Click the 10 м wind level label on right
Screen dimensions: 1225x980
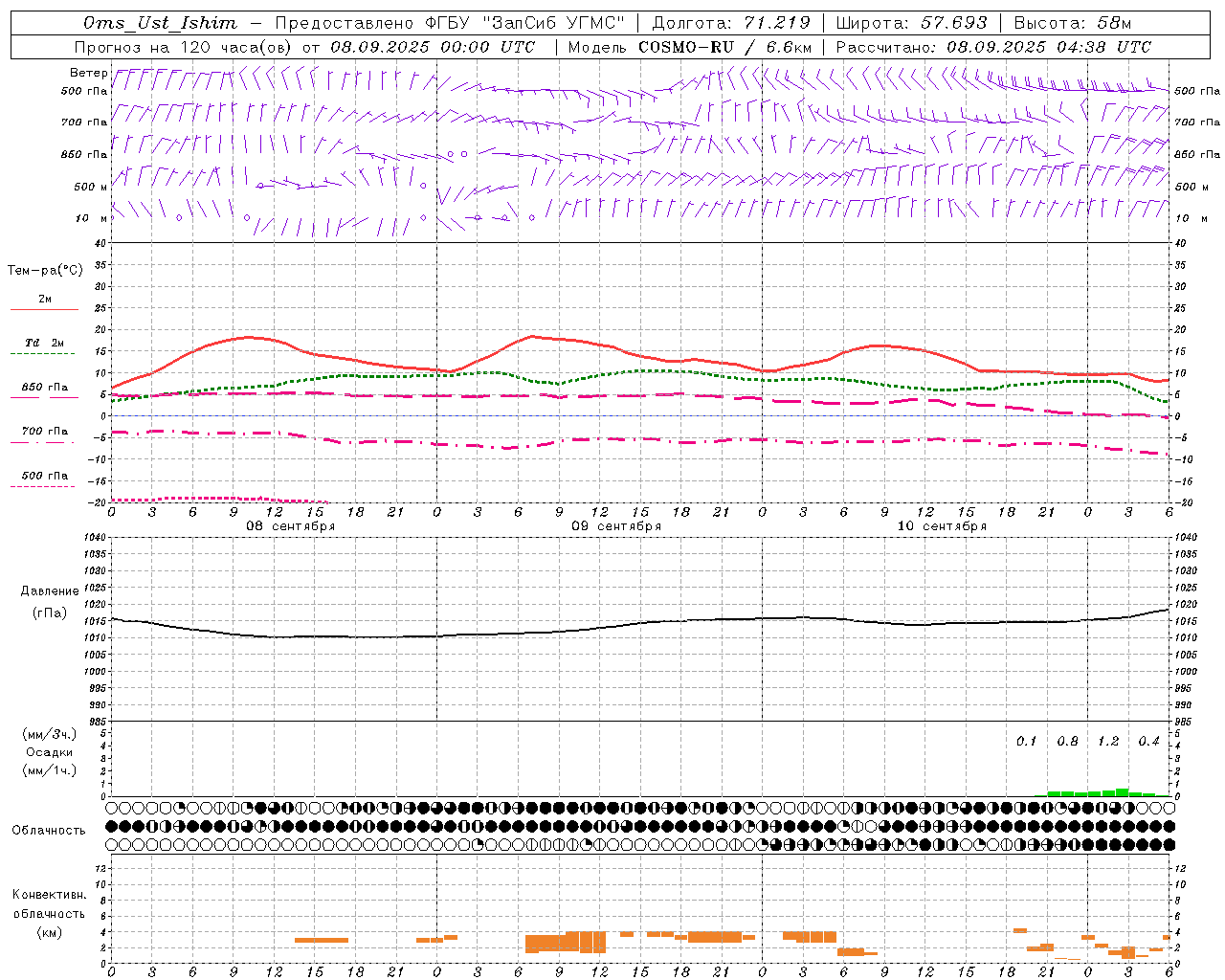(x=1191, y=218)
